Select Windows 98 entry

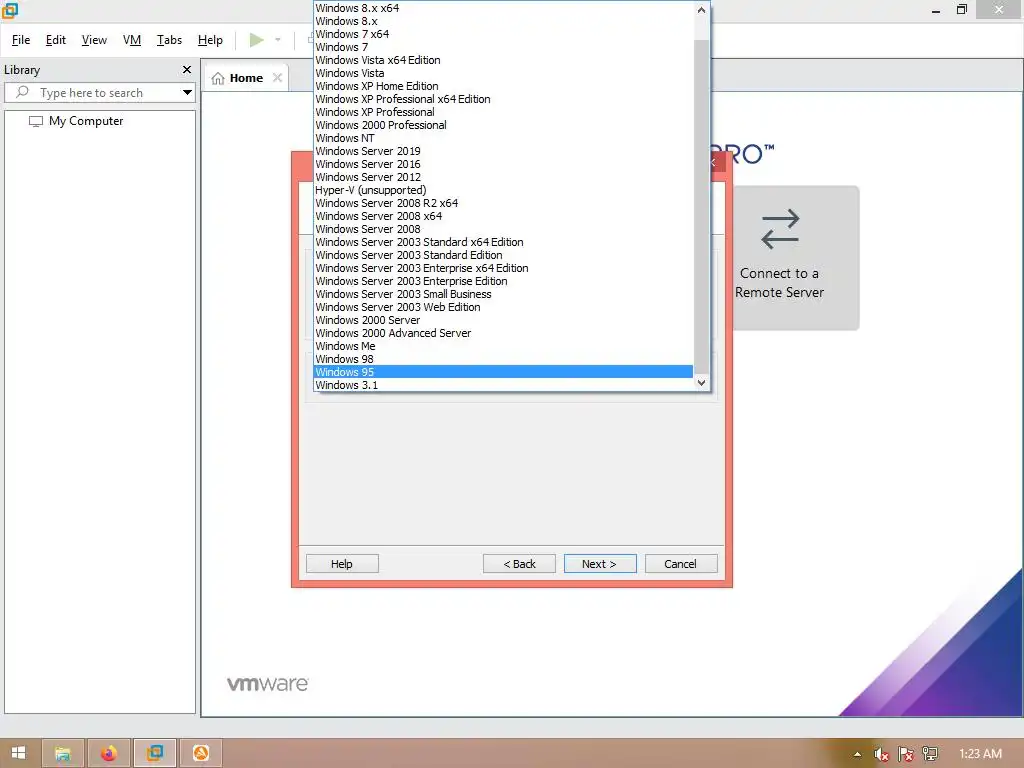click(503, 359)
